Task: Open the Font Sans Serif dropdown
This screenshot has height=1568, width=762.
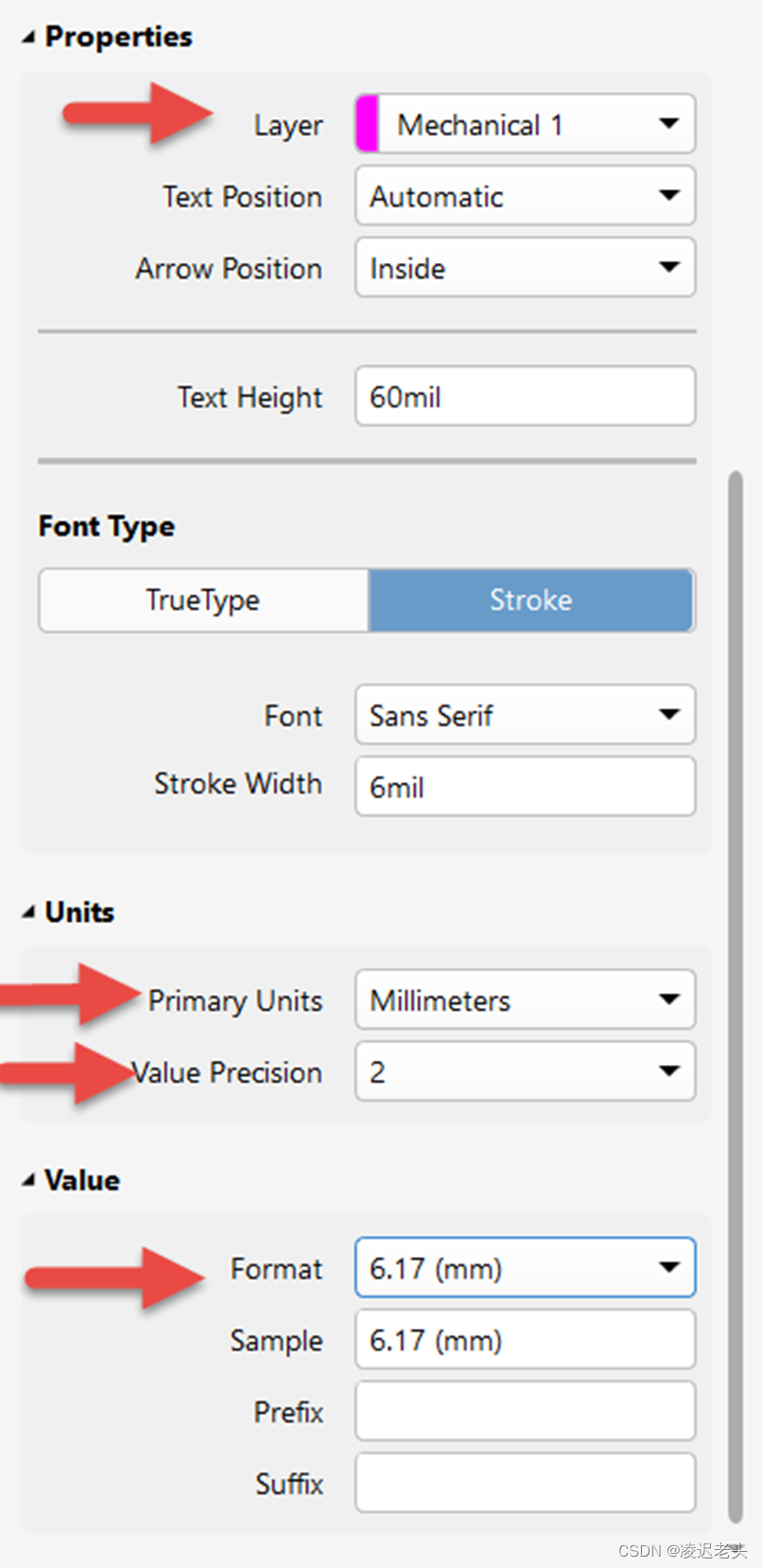Action: click(525, 715)
